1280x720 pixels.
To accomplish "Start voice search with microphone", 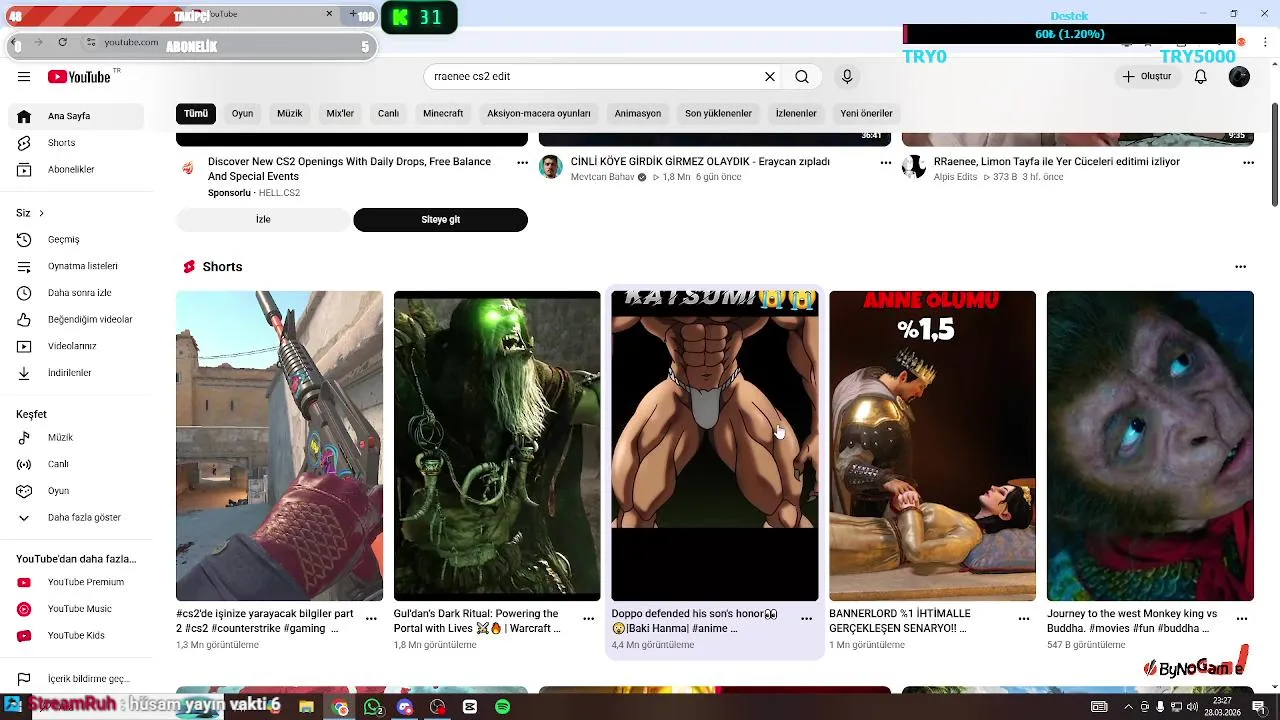I will 847,77.
